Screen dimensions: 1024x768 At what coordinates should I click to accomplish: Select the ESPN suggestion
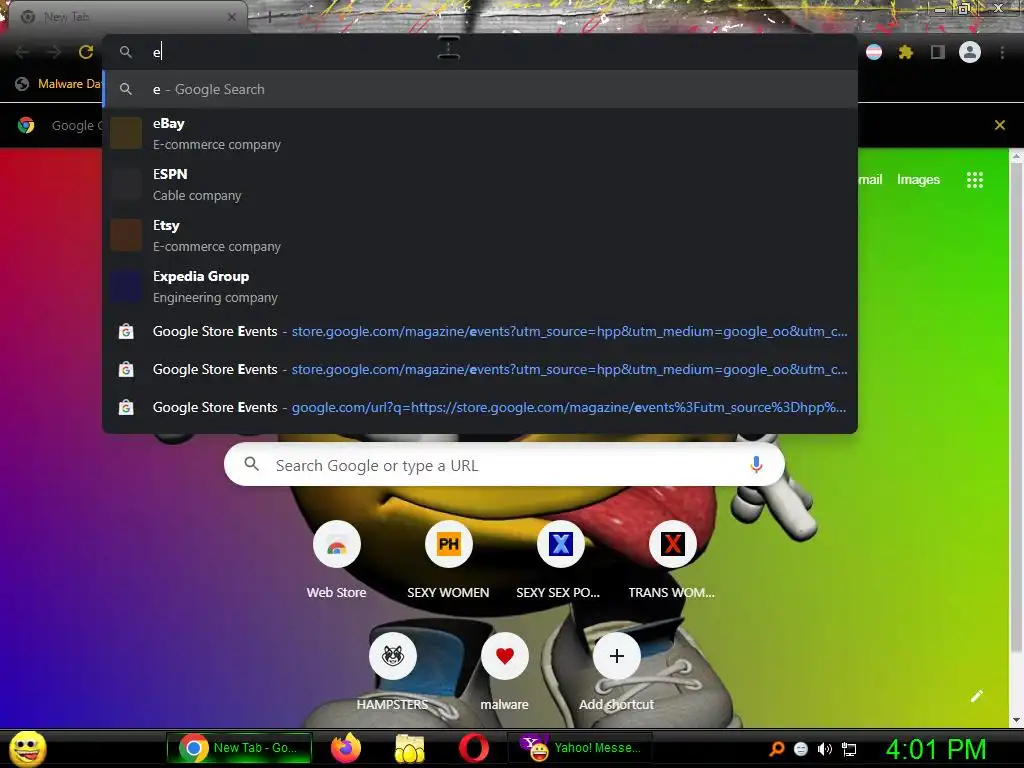coord(480,184)
